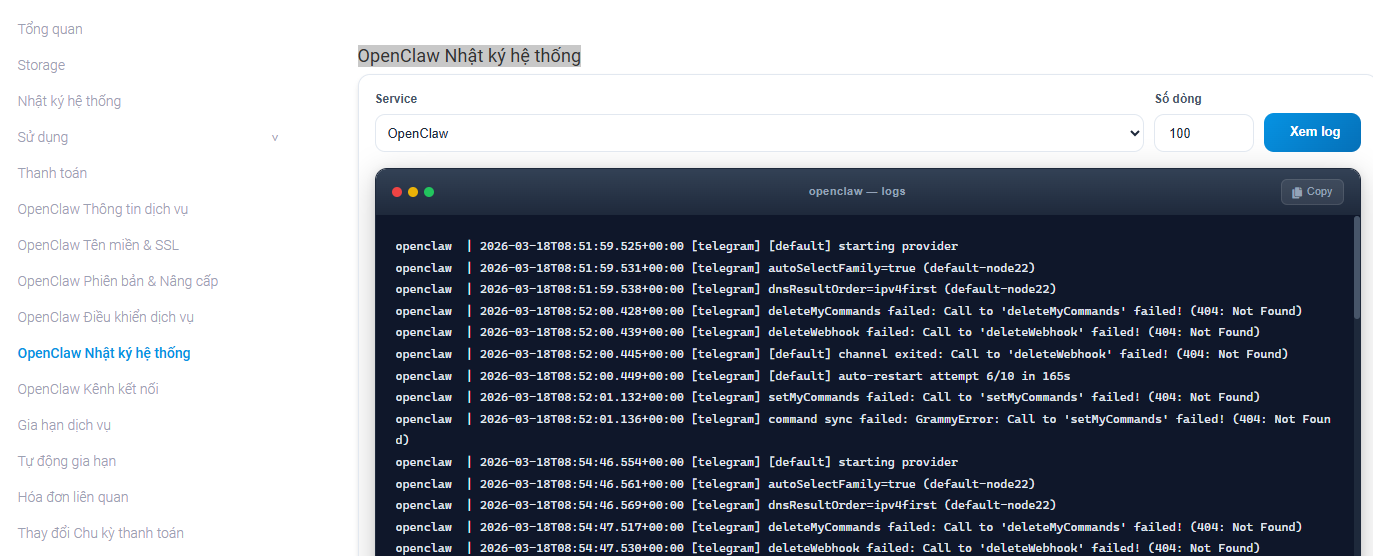Click log line 08:54:47.530 deleteWebhook failed
1373x556 pixels.
tap(827, 548)
